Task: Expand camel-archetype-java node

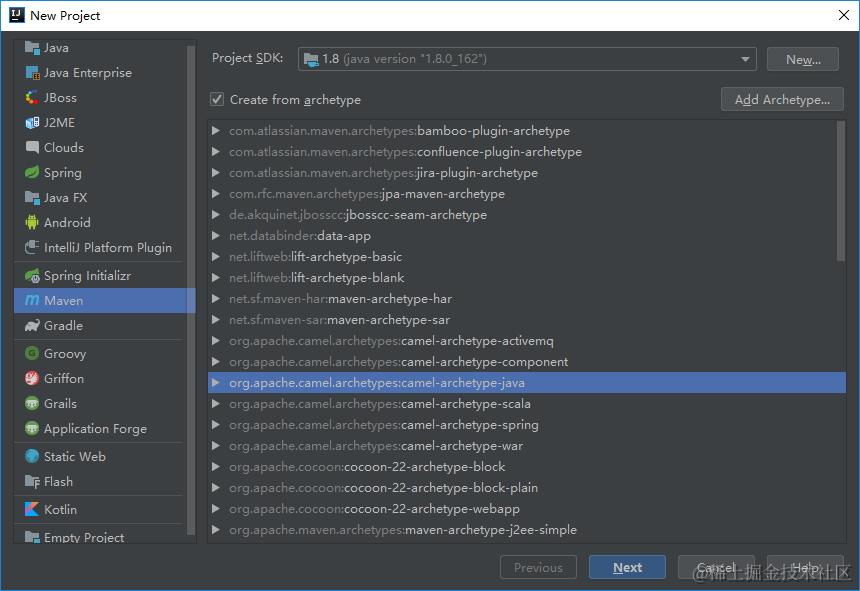Action: (216, 383)
